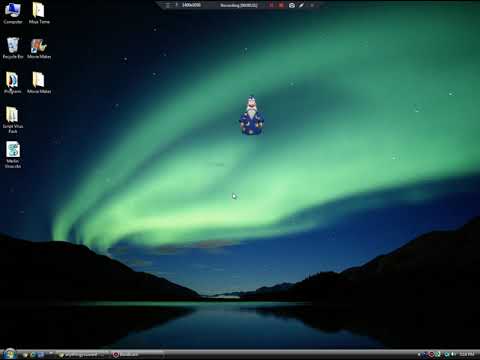Open Internet Explorer from Quick Launch
Viewport: 480px width, 360px height.
(x=33, y=355)
